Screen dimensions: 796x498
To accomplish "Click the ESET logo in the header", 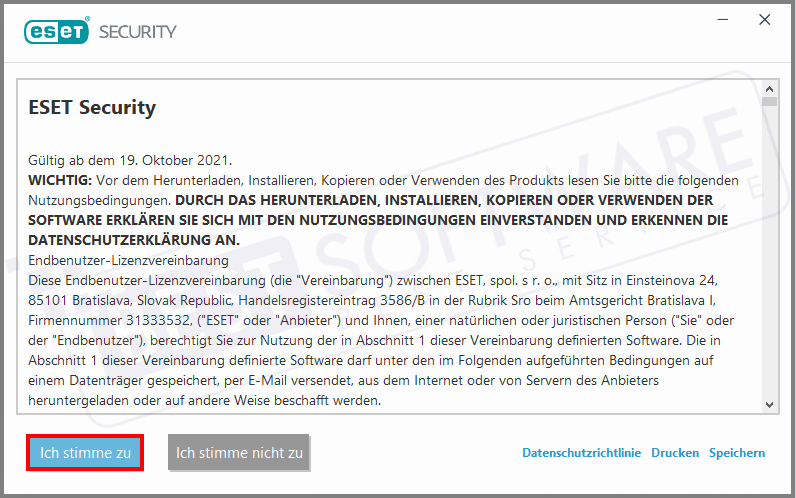I will click(x=57, y=31).
